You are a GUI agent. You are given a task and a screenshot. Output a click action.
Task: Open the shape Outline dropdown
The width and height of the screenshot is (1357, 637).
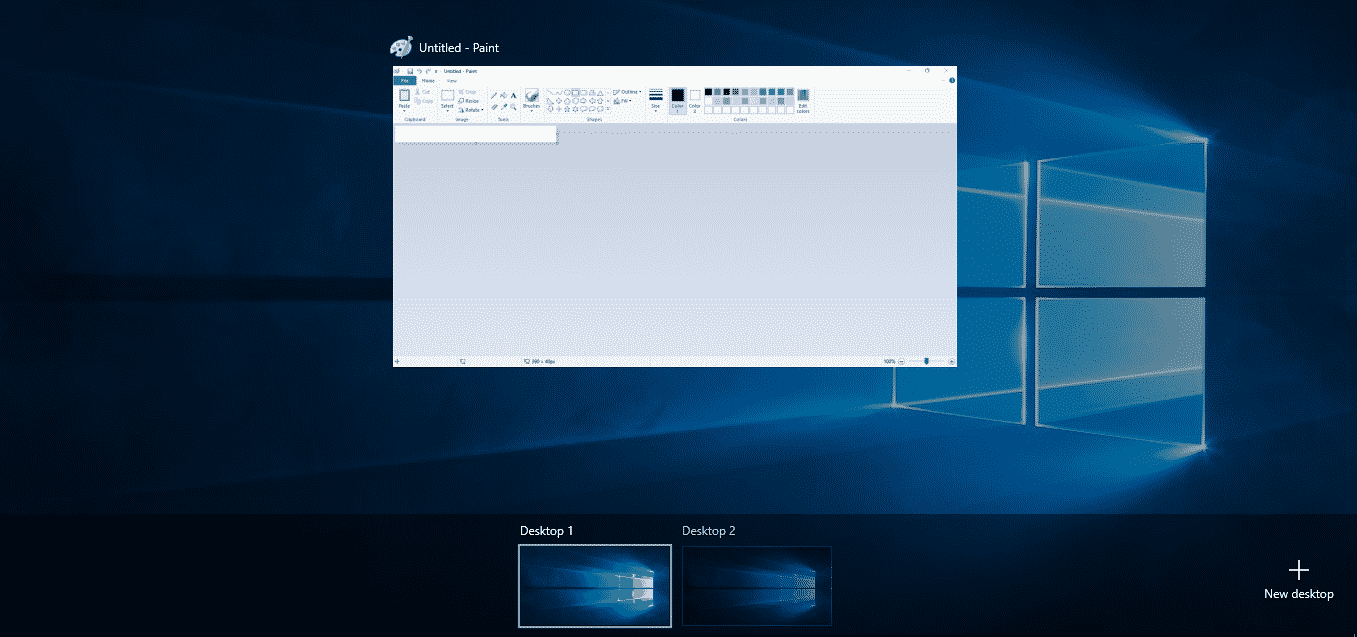pos(628,92)
